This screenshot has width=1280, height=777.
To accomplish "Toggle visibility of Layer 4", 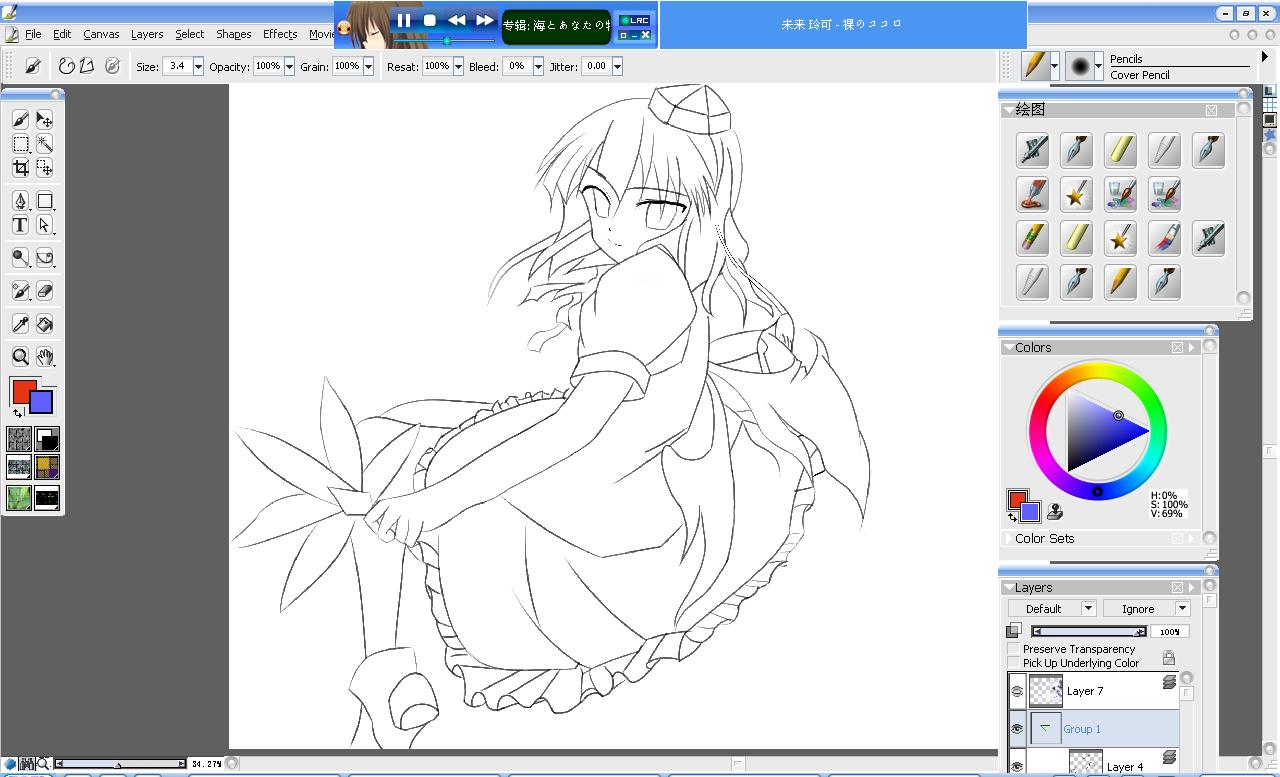I will 1017,766.
